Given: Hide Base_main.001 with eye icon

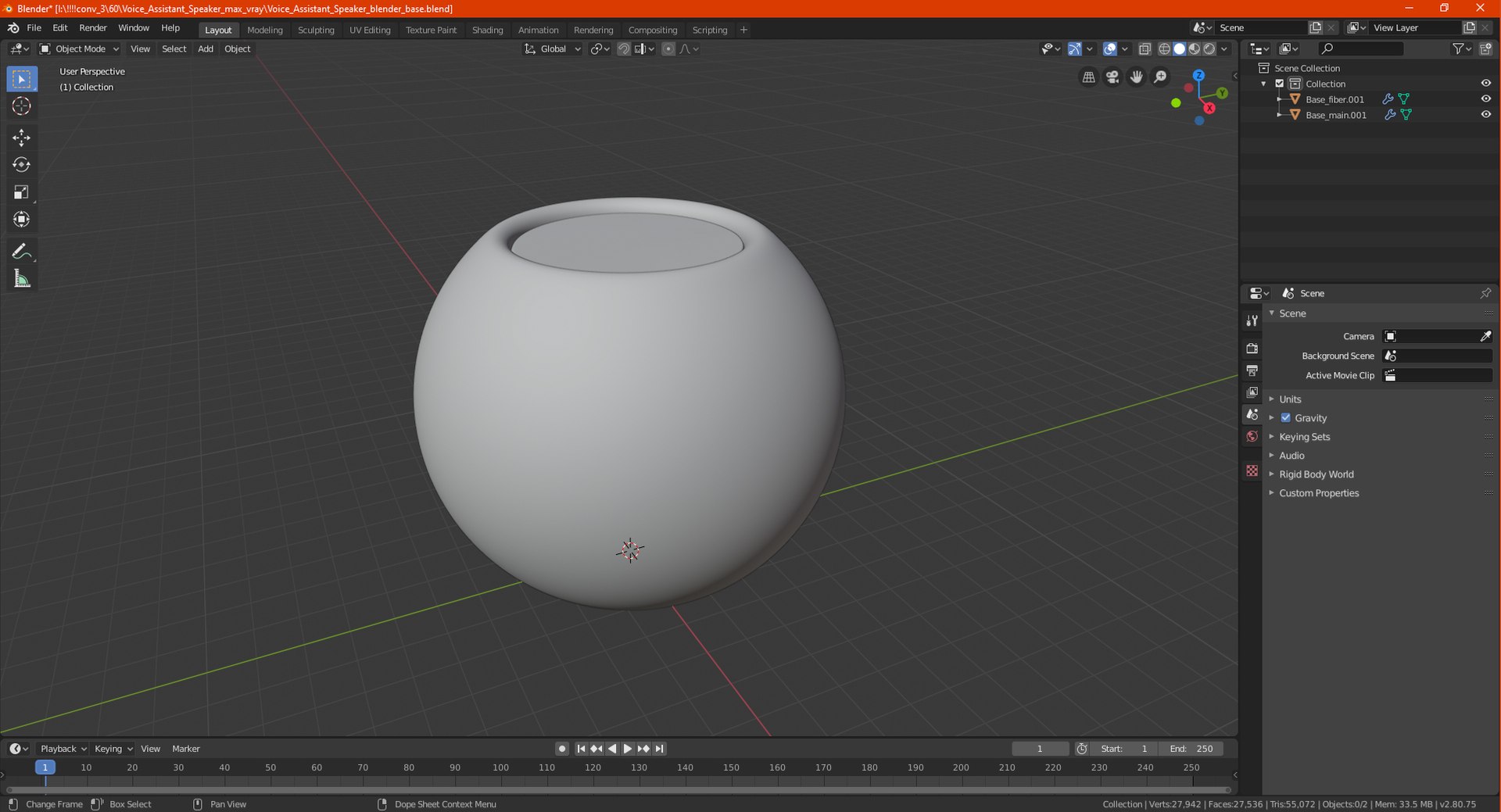Looking at the screenshot, I should coord(1485,115).
